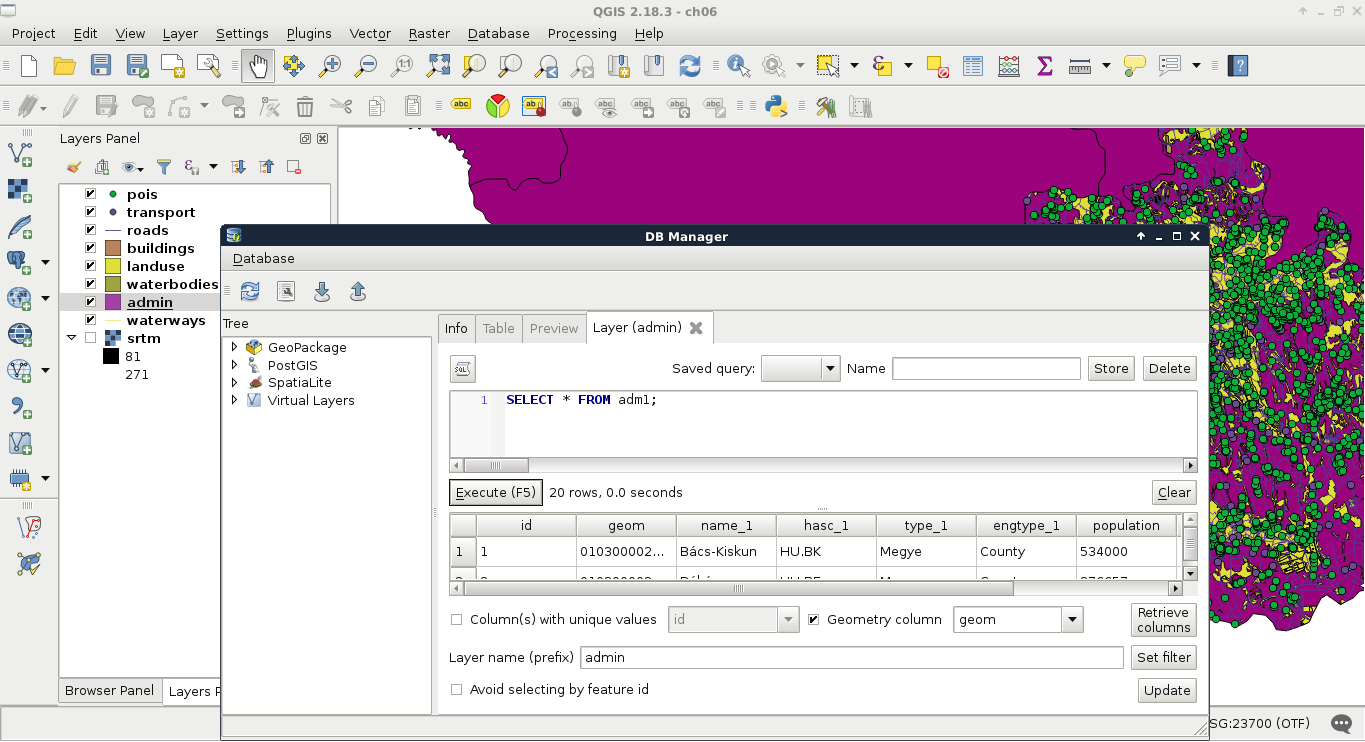Click the Identify Features tool icon
This screenshot has width=1365, height=742.
click(x=739, y=66)
